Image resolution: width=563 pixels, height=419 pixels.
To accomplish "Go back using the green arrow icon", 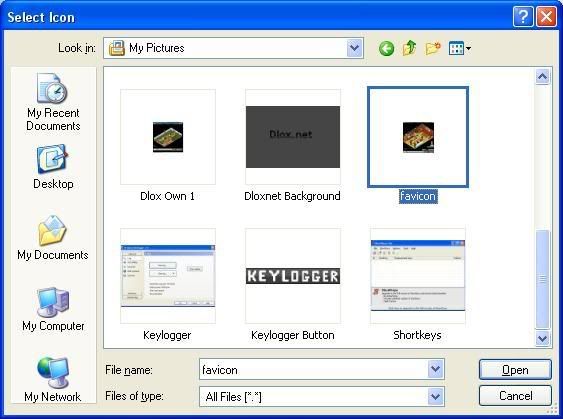I will (386, 48).
